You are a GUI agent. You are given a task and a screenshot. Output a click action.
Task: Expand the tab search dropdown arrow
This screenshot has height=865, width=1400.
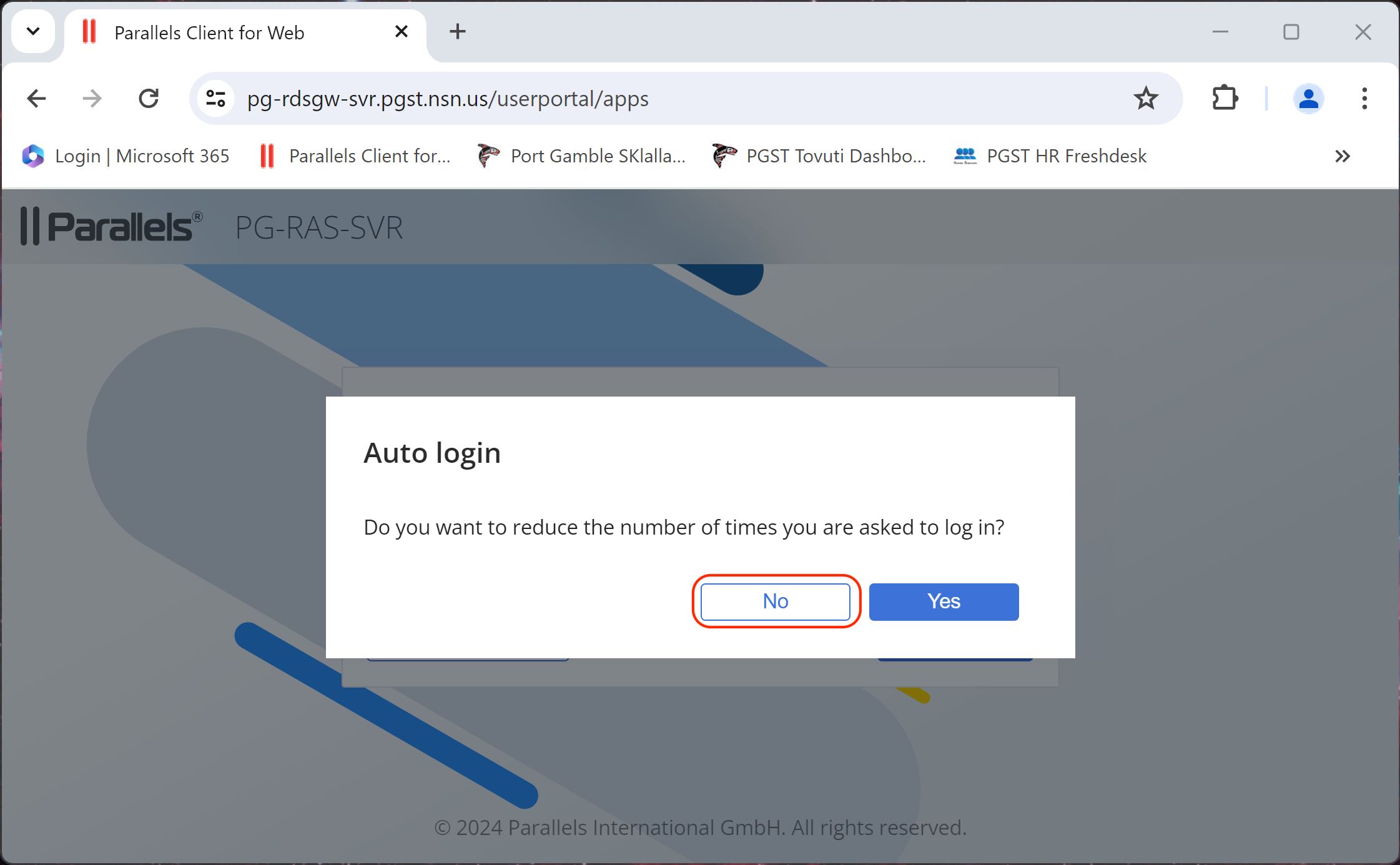click(33, 31)
